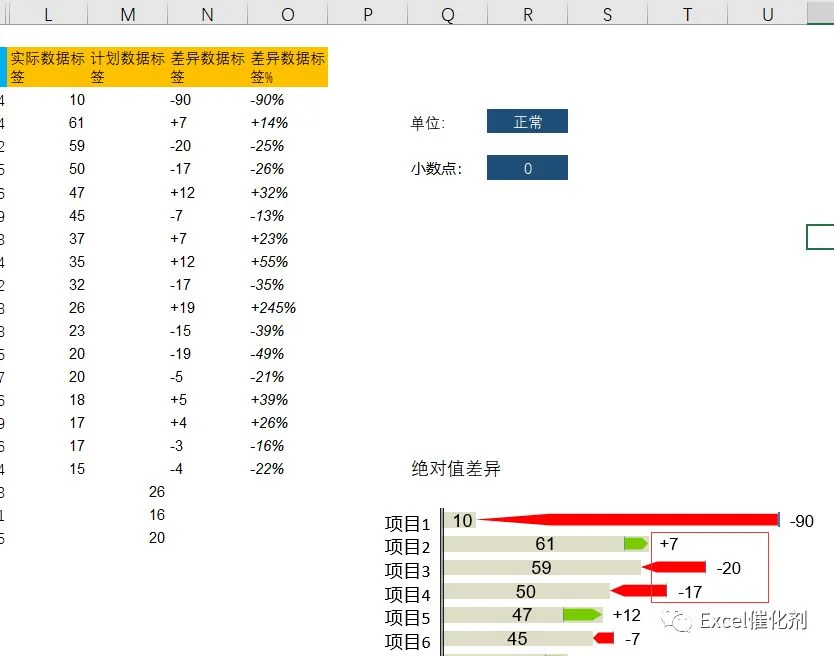Select column R header

[x=528, y=14]
